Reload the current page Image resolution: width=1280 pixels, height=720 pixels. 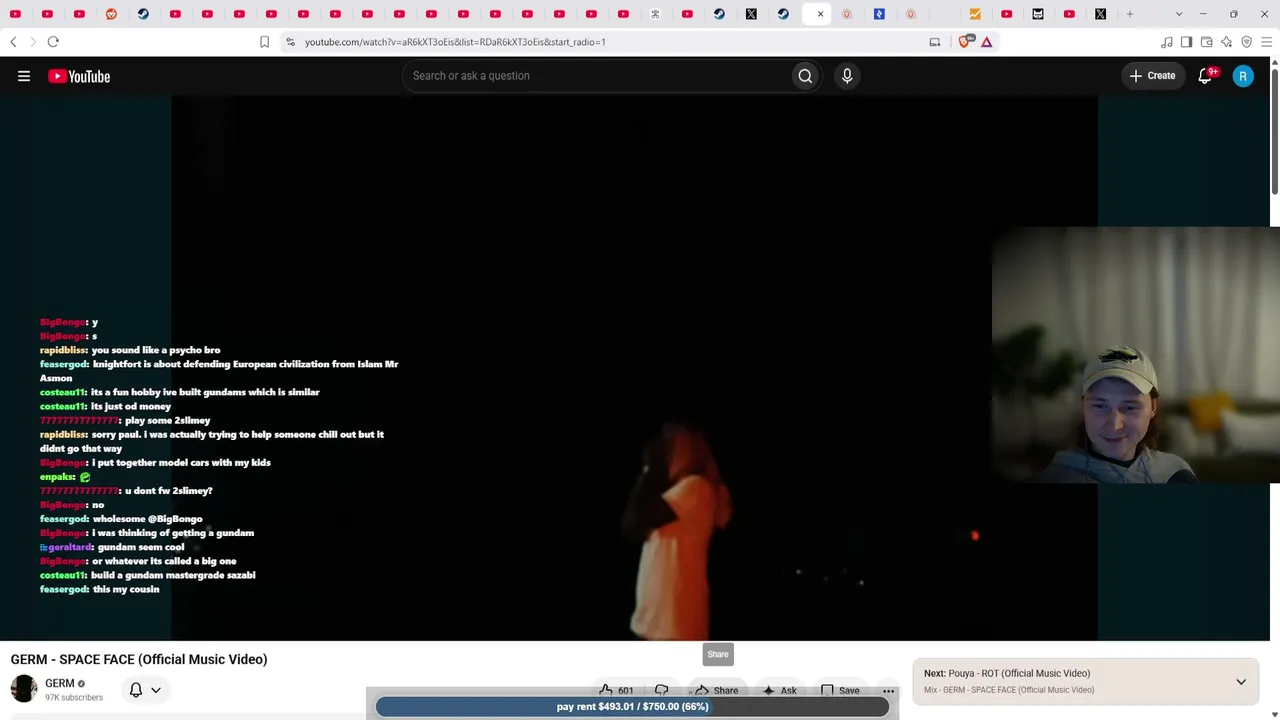tap(53, 42)
